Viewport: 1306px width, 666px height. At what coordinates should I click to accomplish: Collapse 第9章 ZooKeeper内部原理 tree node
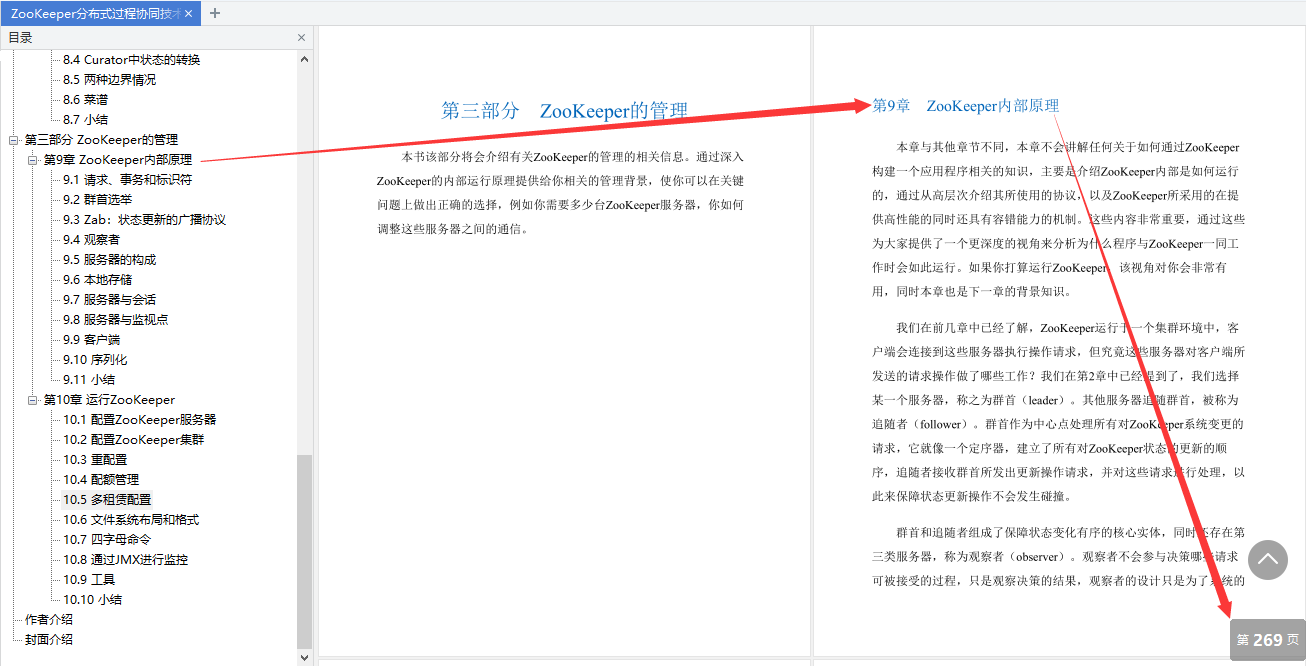tap(33, 160)
